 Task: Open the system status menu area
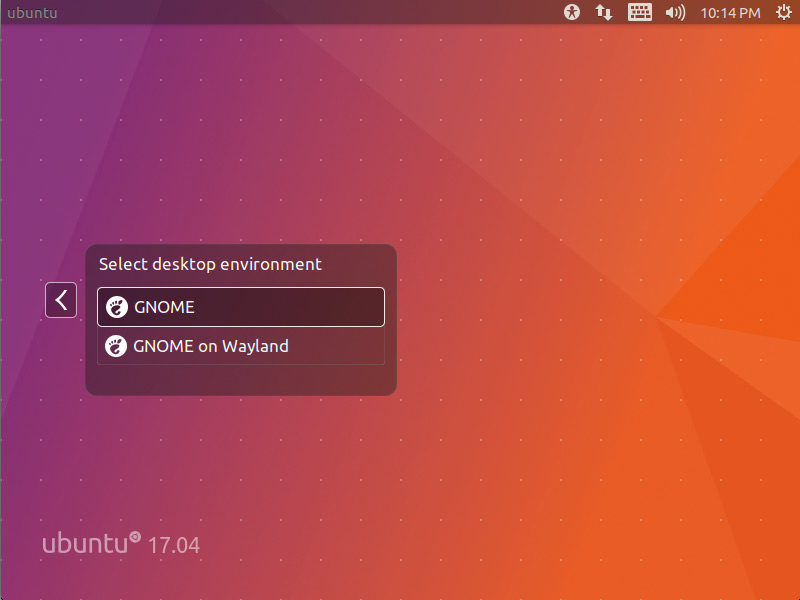pyautogui.click(x=673, y=12)
